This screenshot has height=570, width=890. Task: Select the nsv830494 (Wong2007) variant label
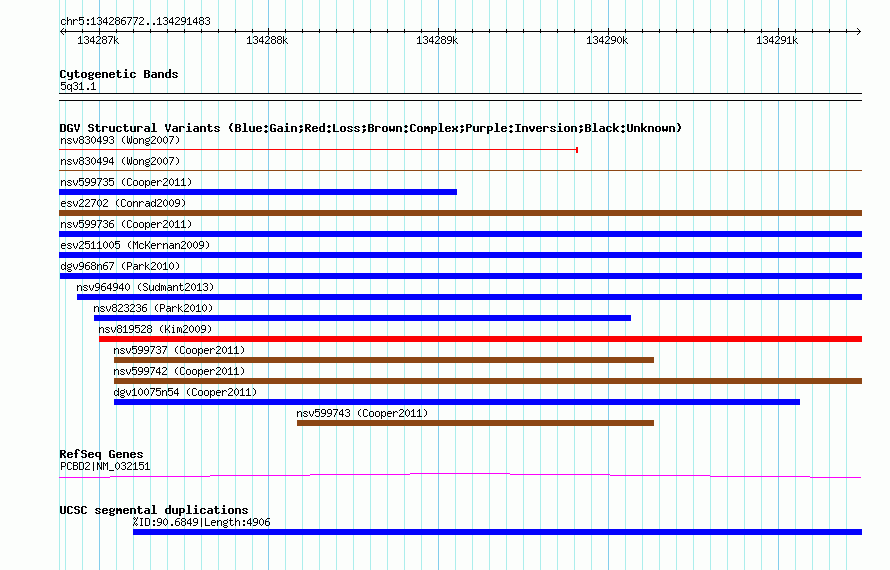click(120, 161)
